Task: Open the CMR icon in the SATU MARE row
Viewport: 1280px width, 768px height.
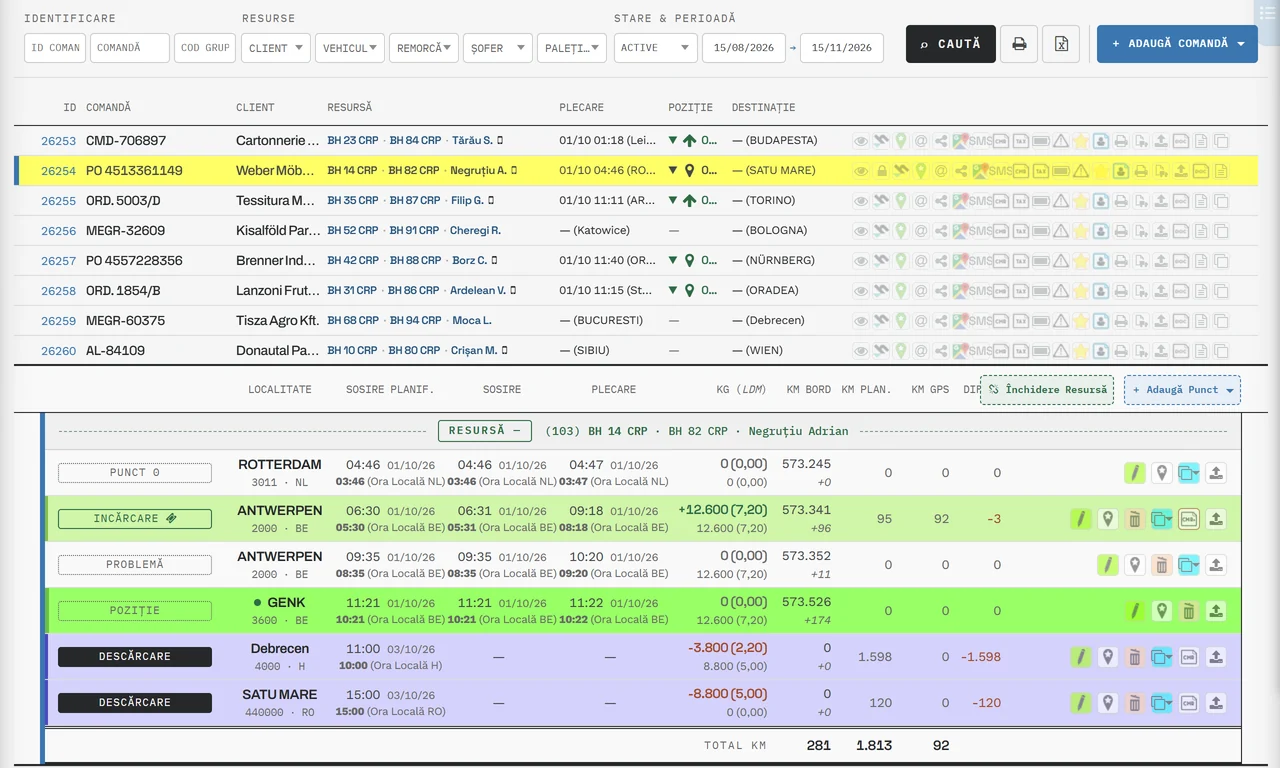Action: (x=1188, y=703)
